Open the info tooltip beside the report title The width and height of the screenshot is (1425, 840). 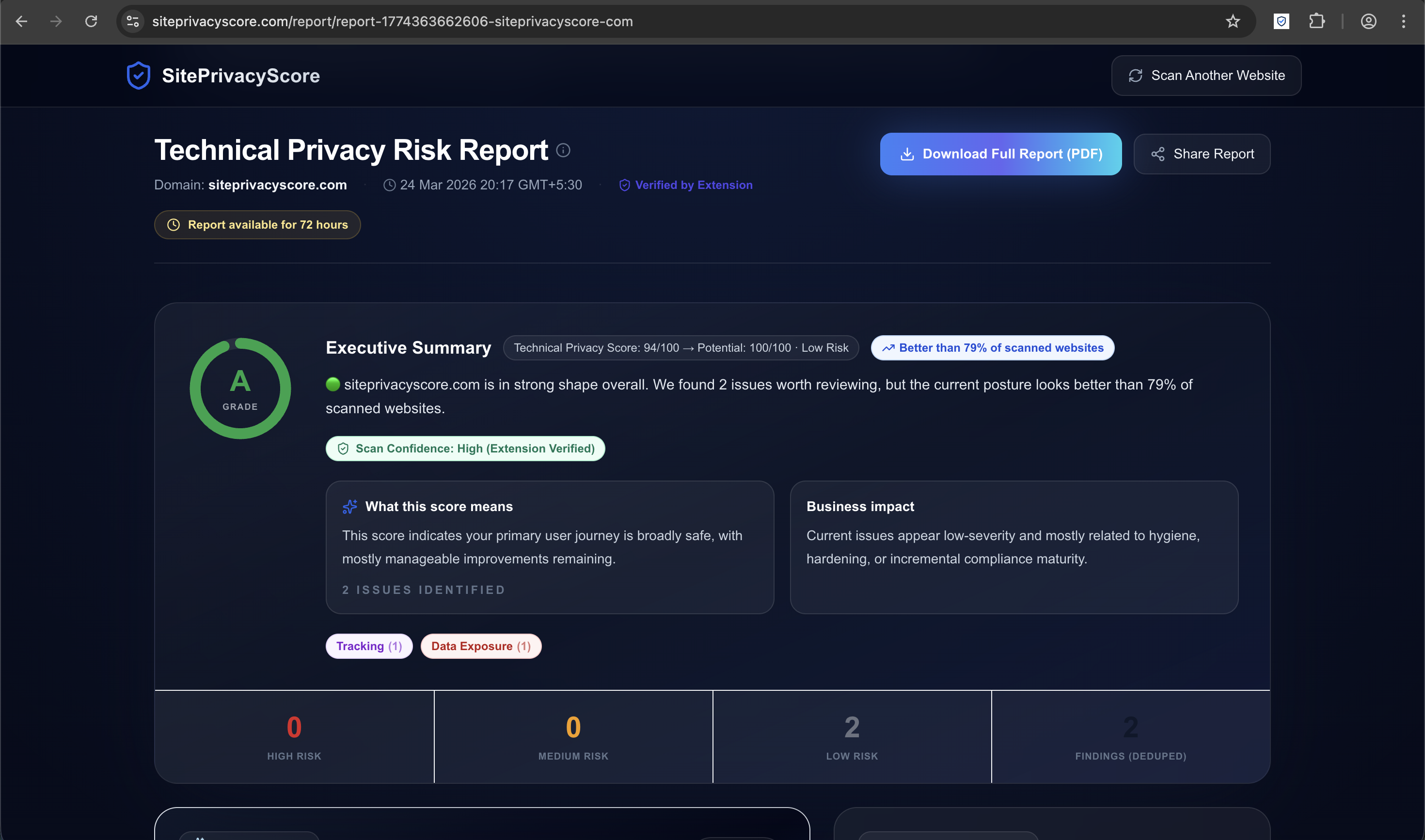point(562,150)
